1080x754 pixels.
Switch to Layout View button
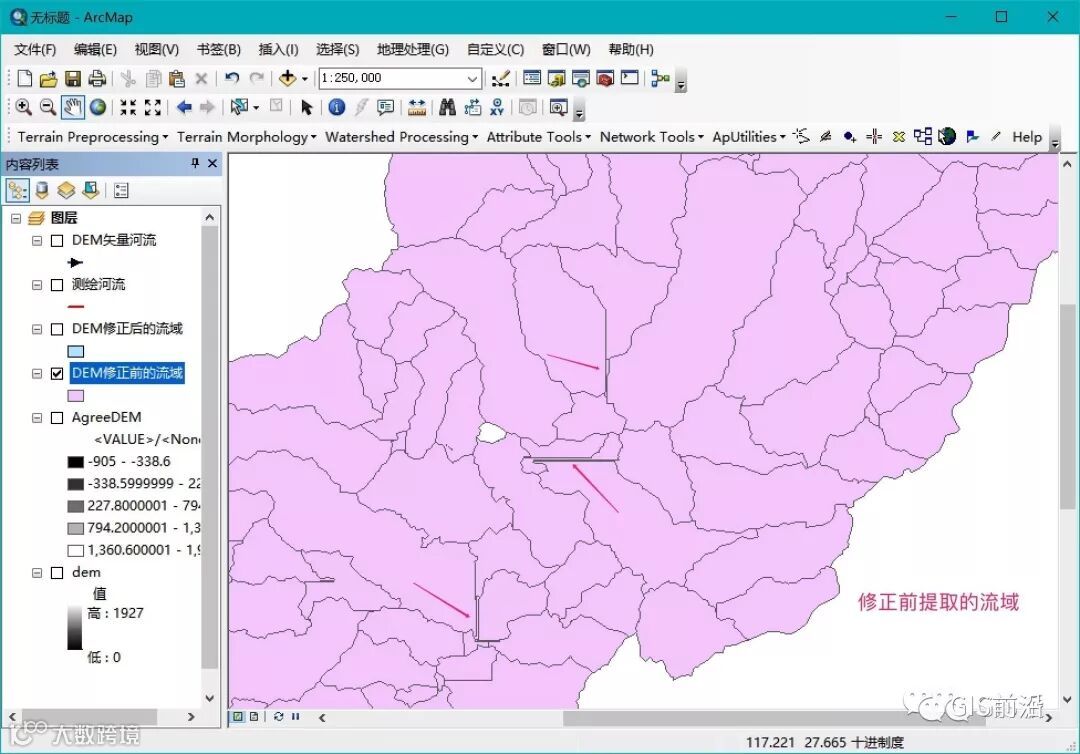pyautogui.click(x=254, y=717)
